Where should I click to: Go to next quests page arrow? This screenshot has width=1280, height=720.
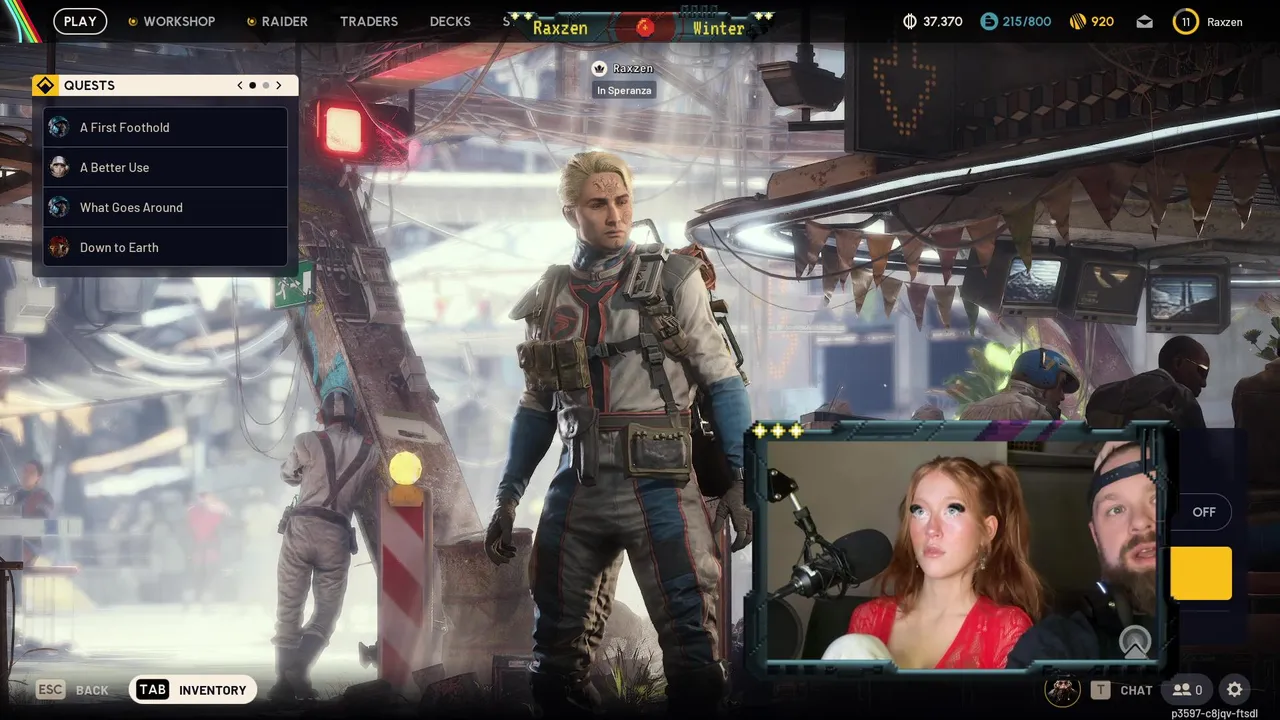pos(279,85)
